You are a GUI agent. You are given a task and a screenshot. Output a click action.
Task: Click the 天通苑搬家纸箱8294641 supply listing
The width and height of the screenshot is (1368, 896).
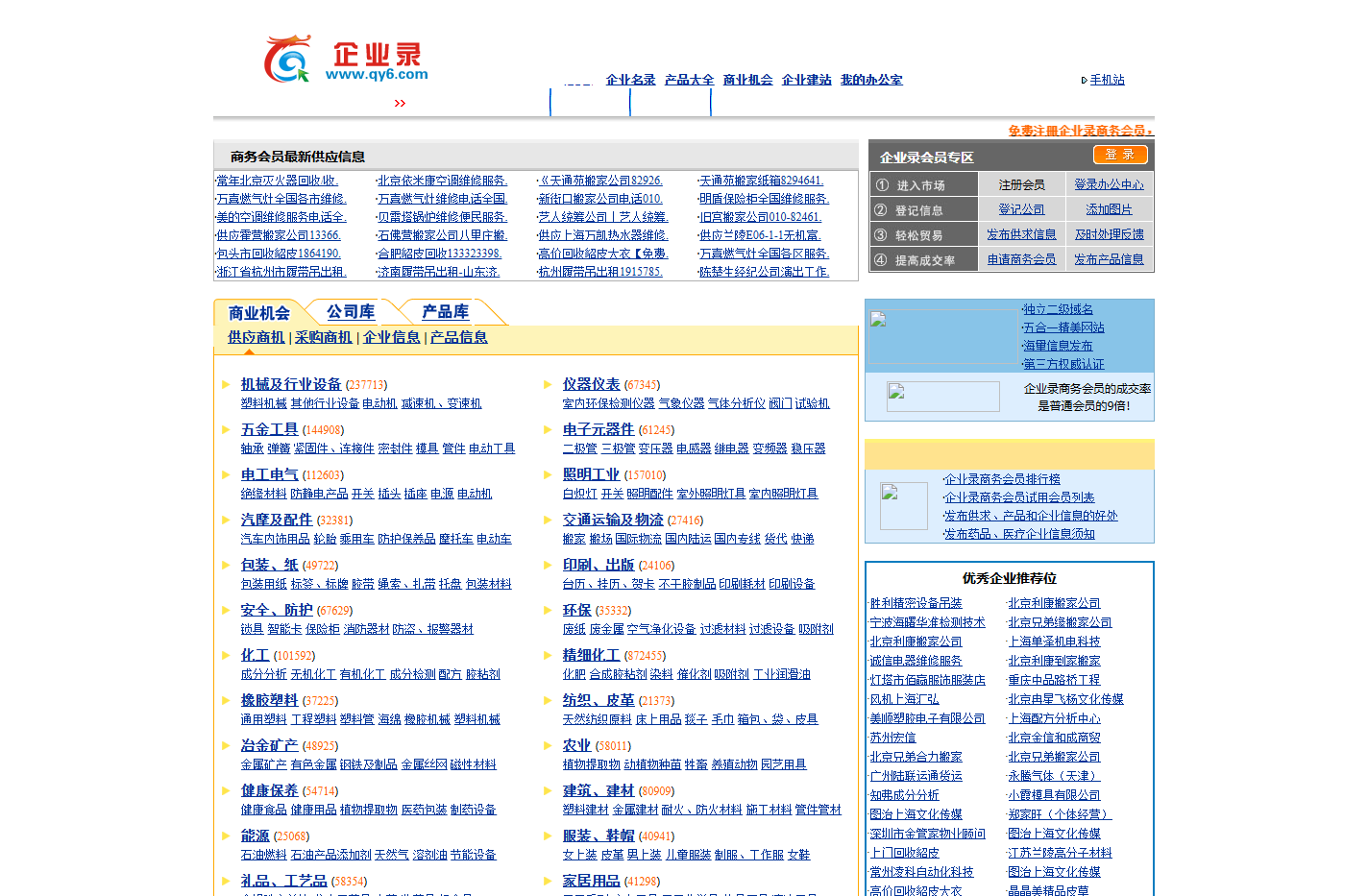[x=762, y=181]
